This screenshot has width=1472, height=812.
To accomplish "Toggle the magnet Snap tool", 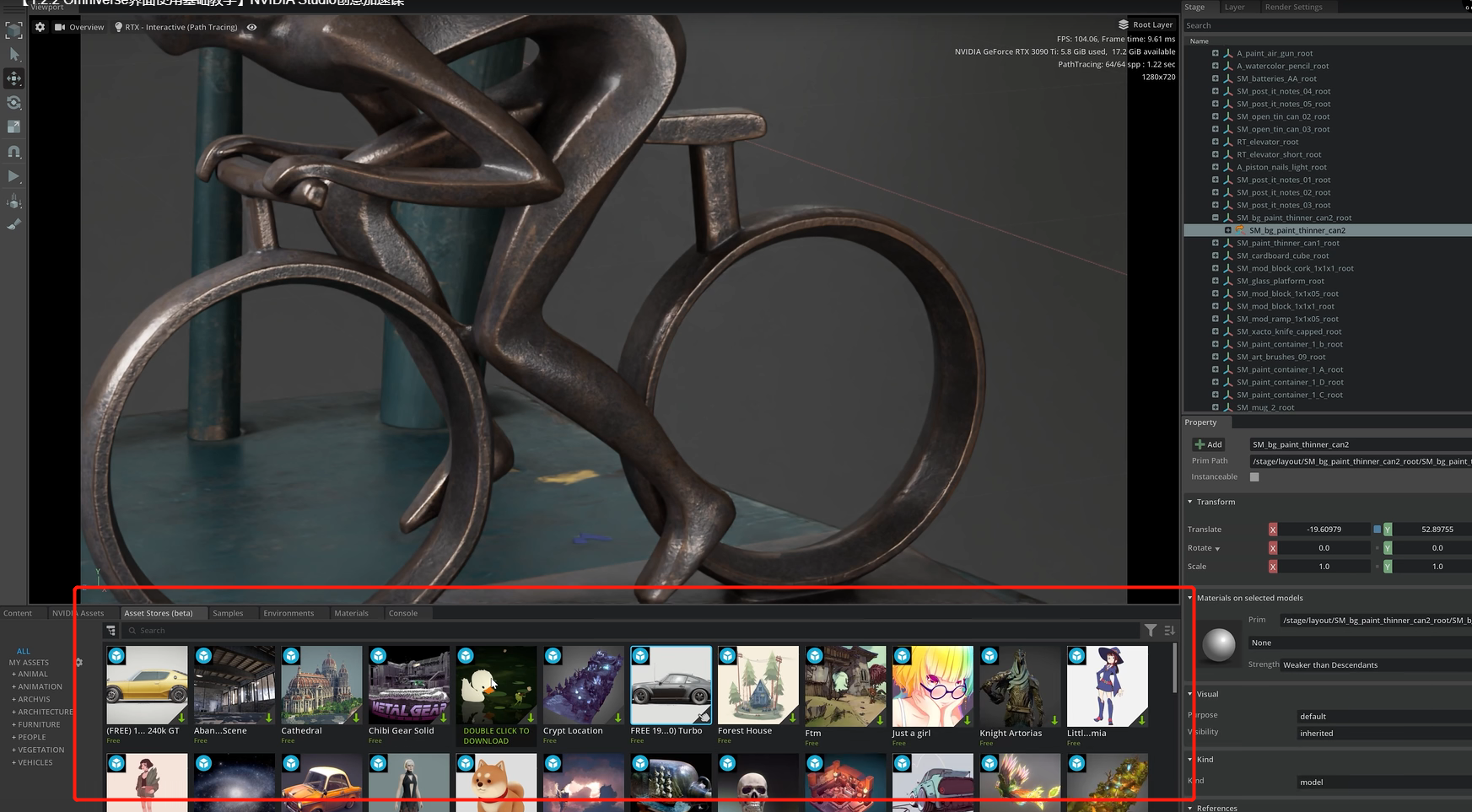I will tap(14, 152).
